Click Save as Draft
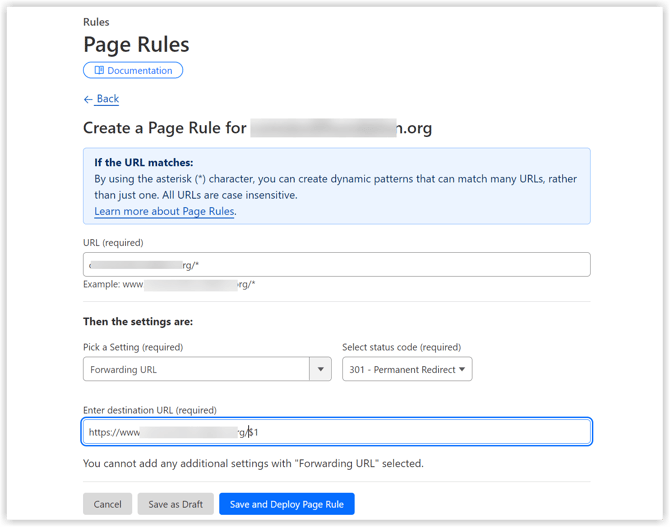The height and width of the screenshot is (527, 670). [x=175, y=504]
